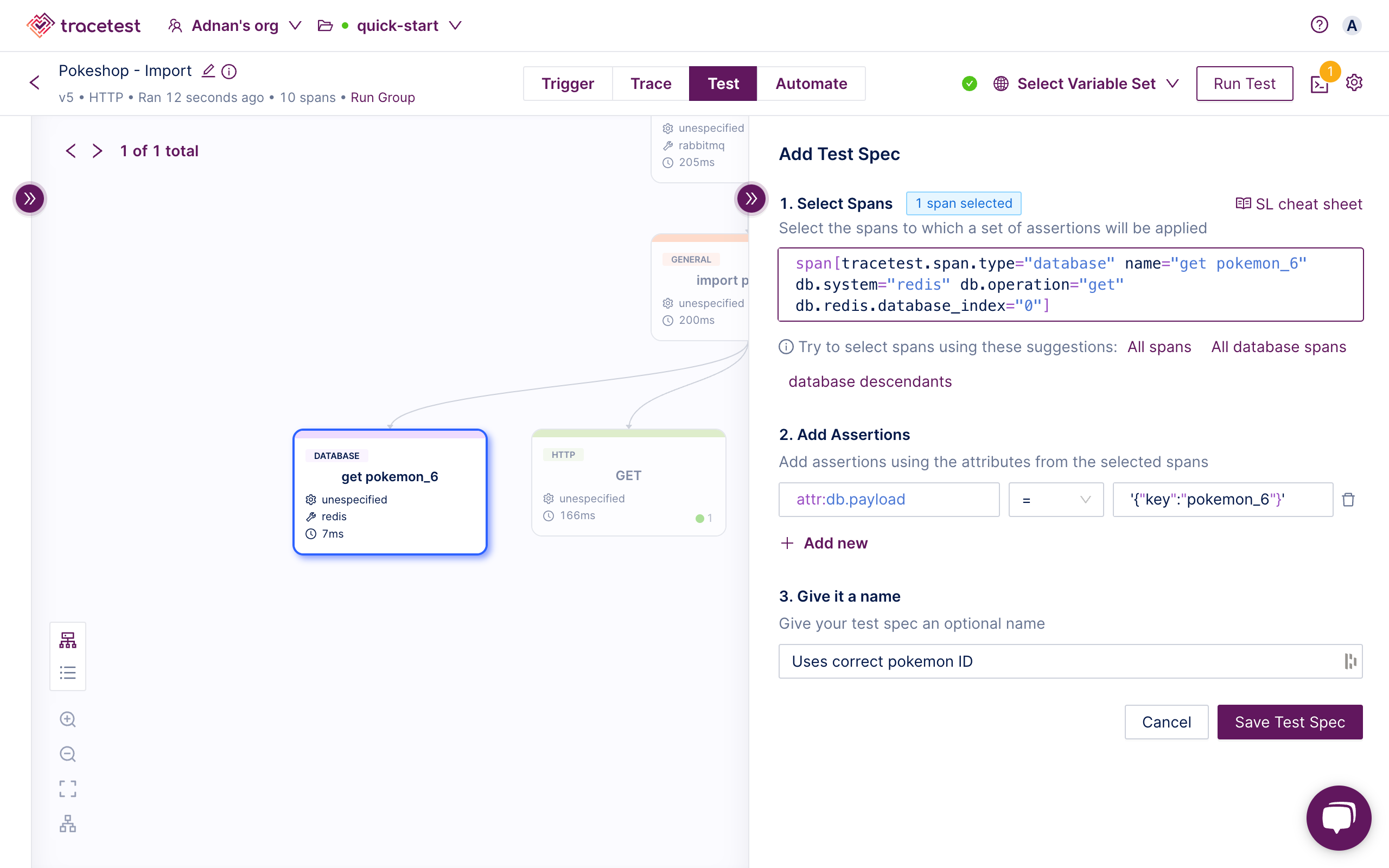The width and height of the screenshot is (1389, 868).
Task: Switch to the Trace tab
Action: (651, 84)
